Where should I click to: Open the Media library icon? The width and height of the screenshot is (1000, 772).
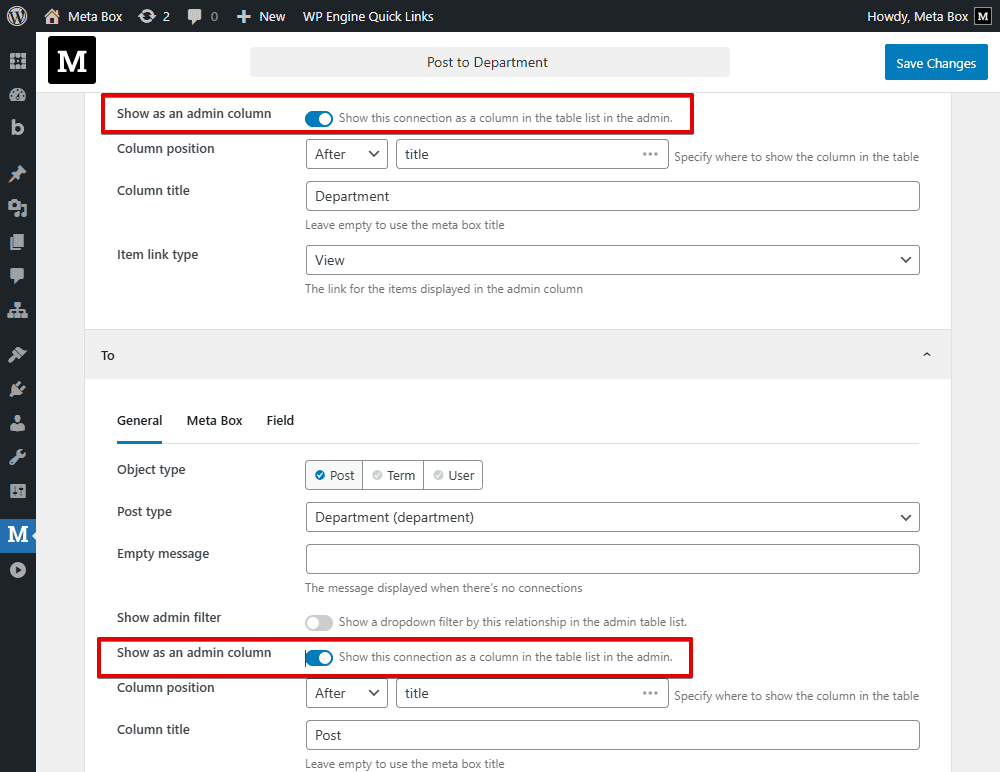18,207
